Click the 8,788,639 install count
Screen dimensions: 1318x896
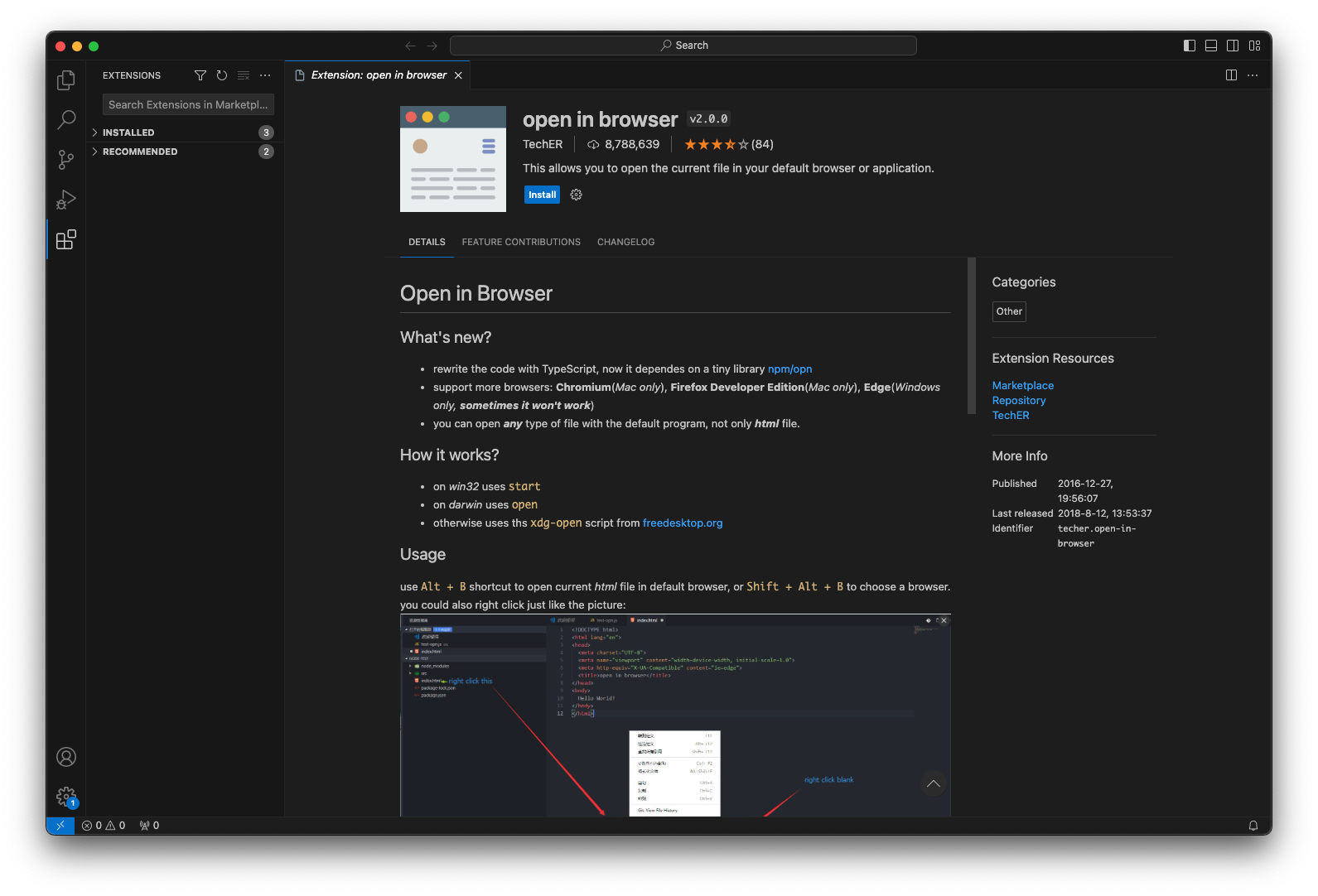tap(624, 144)
